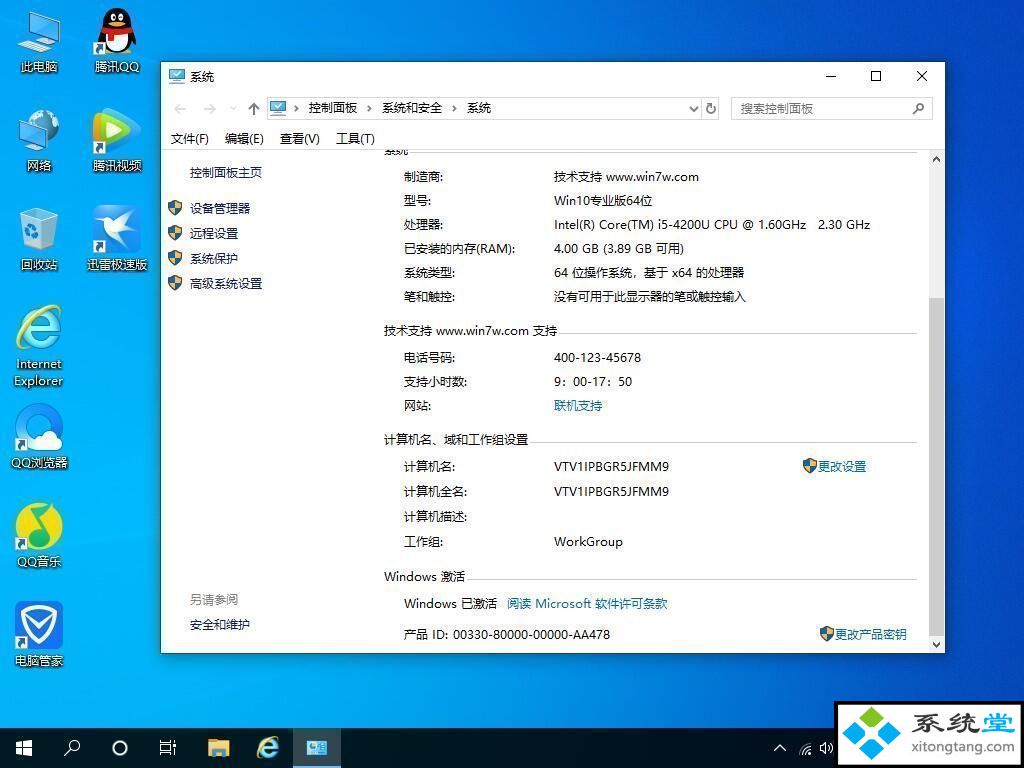The height and width of the screenshot is (768, 1024).
Task: Read Microsoft 软件许可条款 link
Action: 587,604
